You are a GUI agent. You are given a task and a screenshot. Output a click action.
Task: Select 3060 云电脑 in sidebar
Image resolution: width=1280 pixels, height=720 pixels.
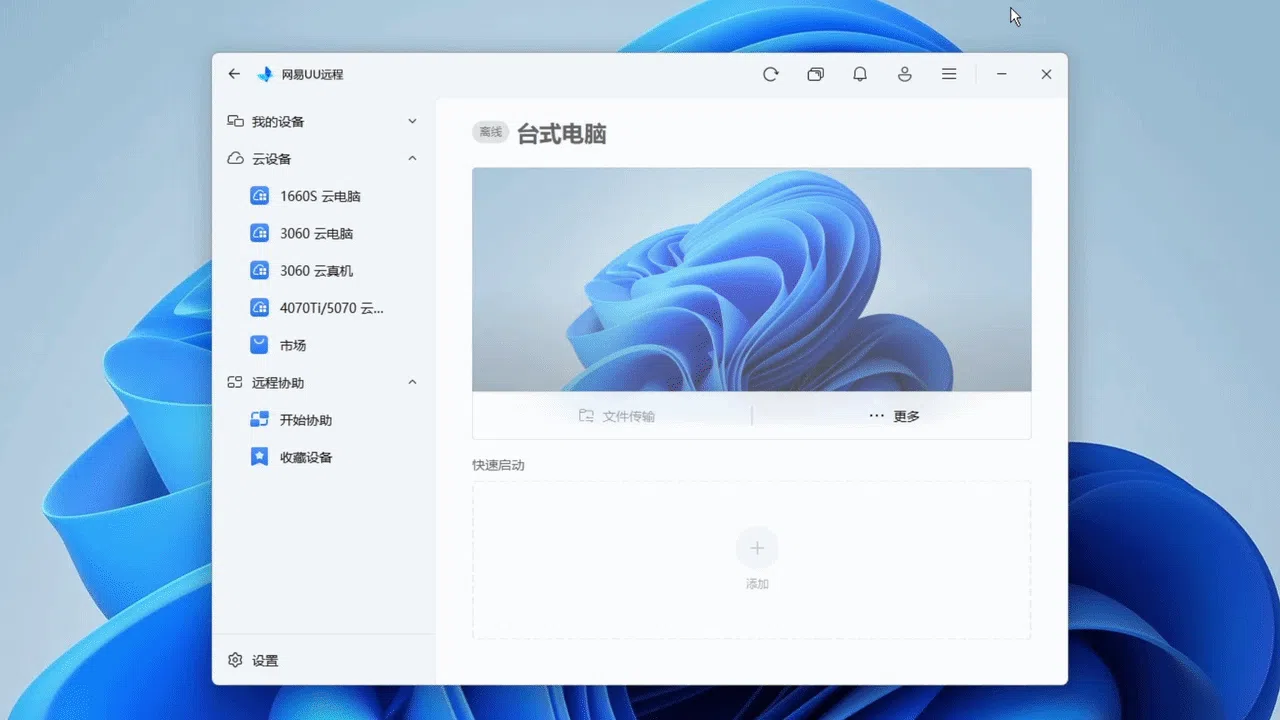[315, 233]
